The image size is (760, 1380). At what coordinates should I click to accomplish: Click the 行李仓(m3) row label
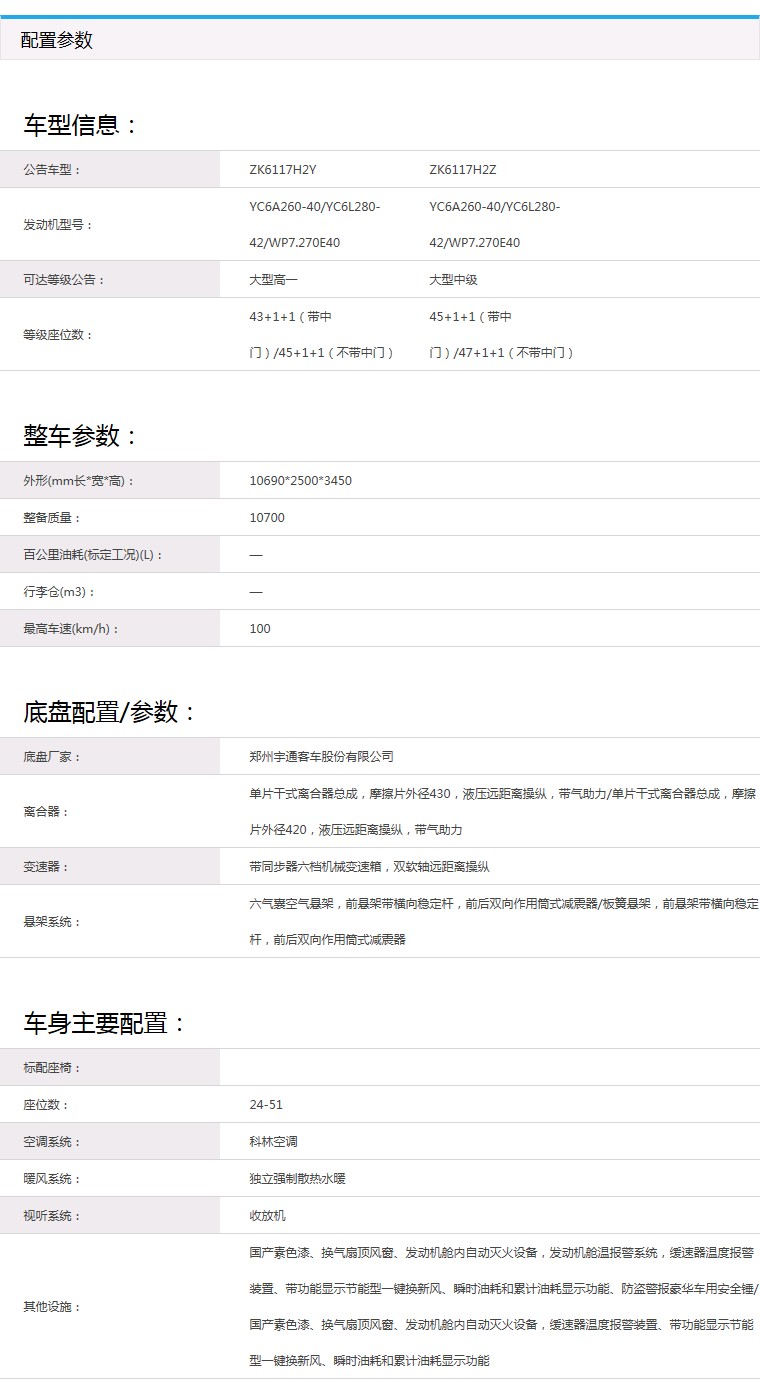coord(60,592)
